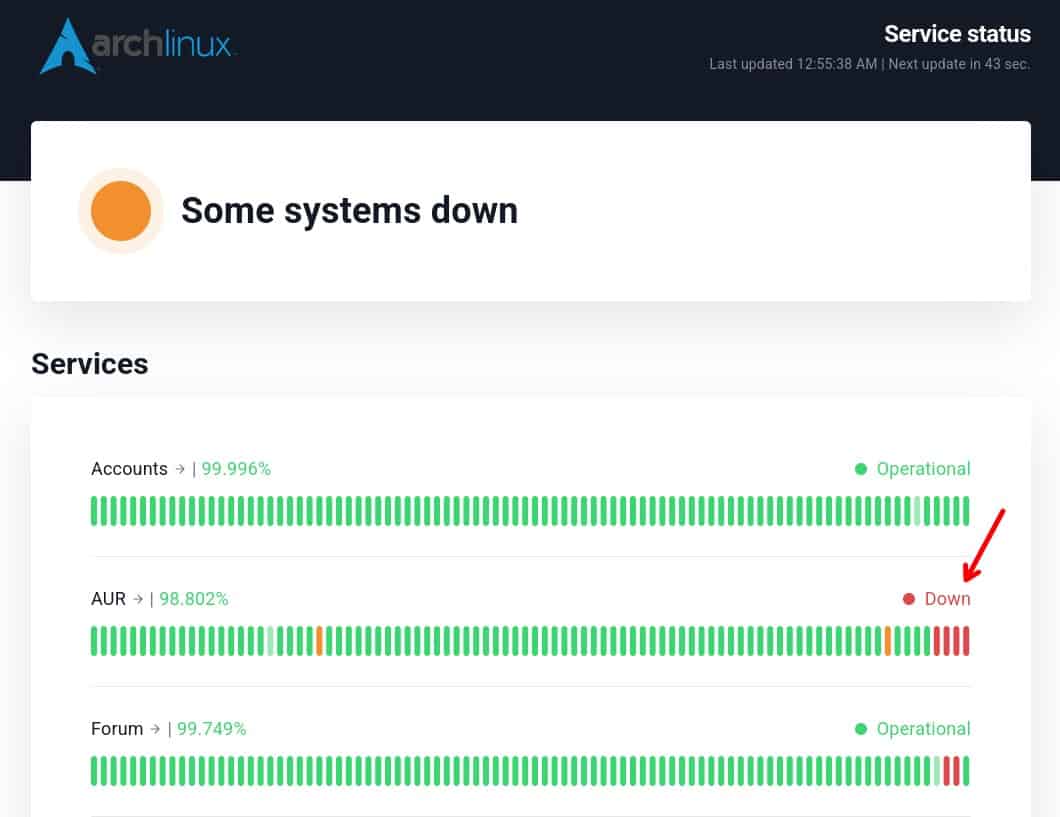Viewport: 1060px width, 817px height.
Task: Click the orange status circle in the banner
Action: click(x=121, y=211)
